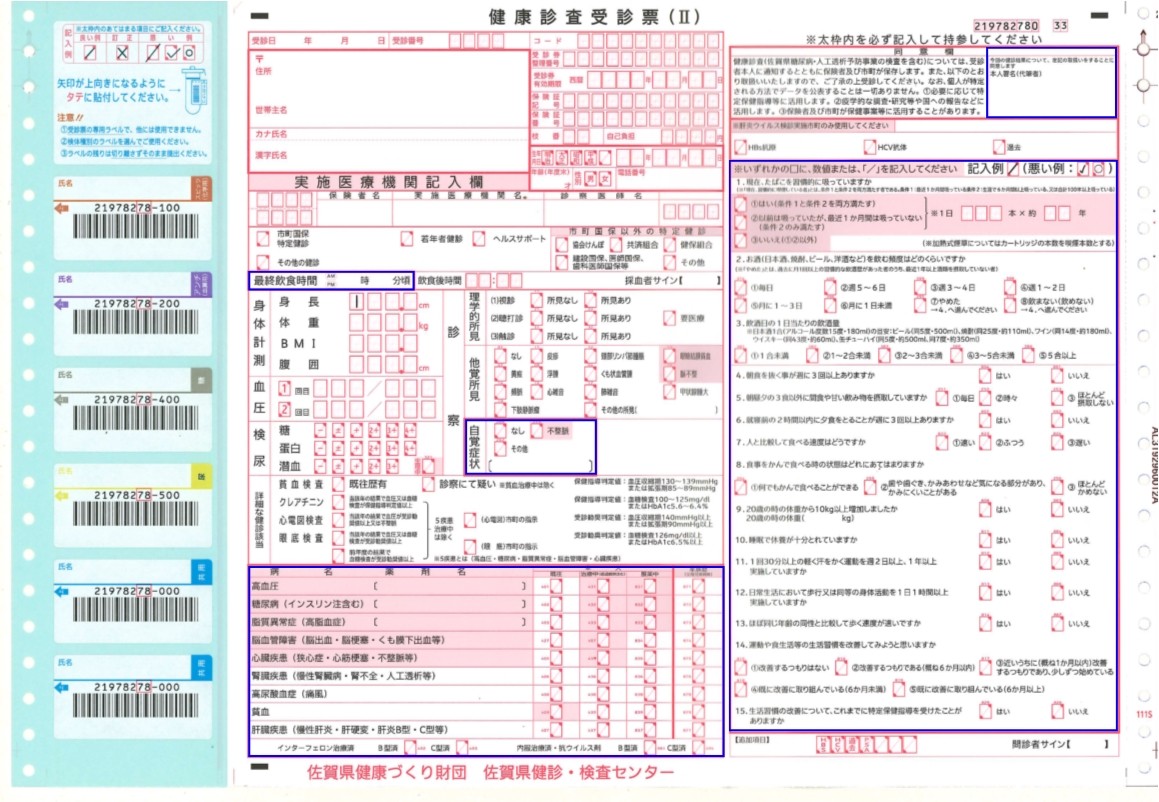Select ①改善するつもりはない for question 14
Viewport: 1159px width, 802px height.
click(x=740, y=667)
